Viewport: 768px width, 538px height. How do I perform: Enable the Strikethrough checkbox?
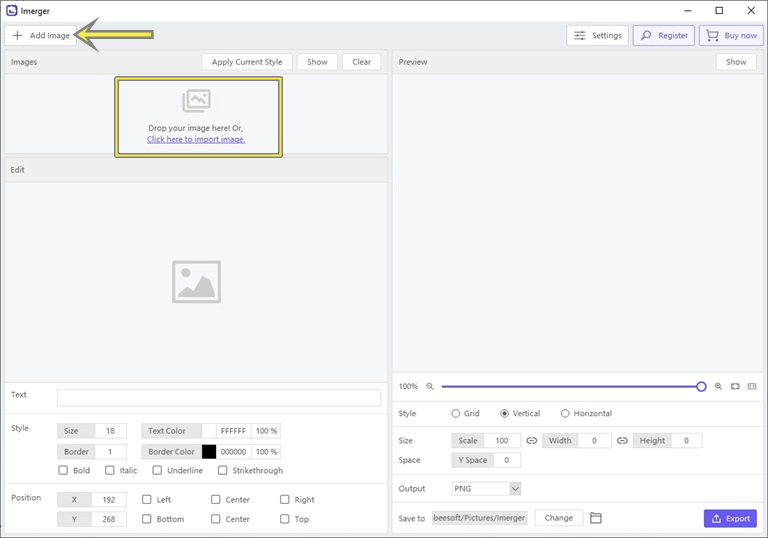(x=222, y=470)
